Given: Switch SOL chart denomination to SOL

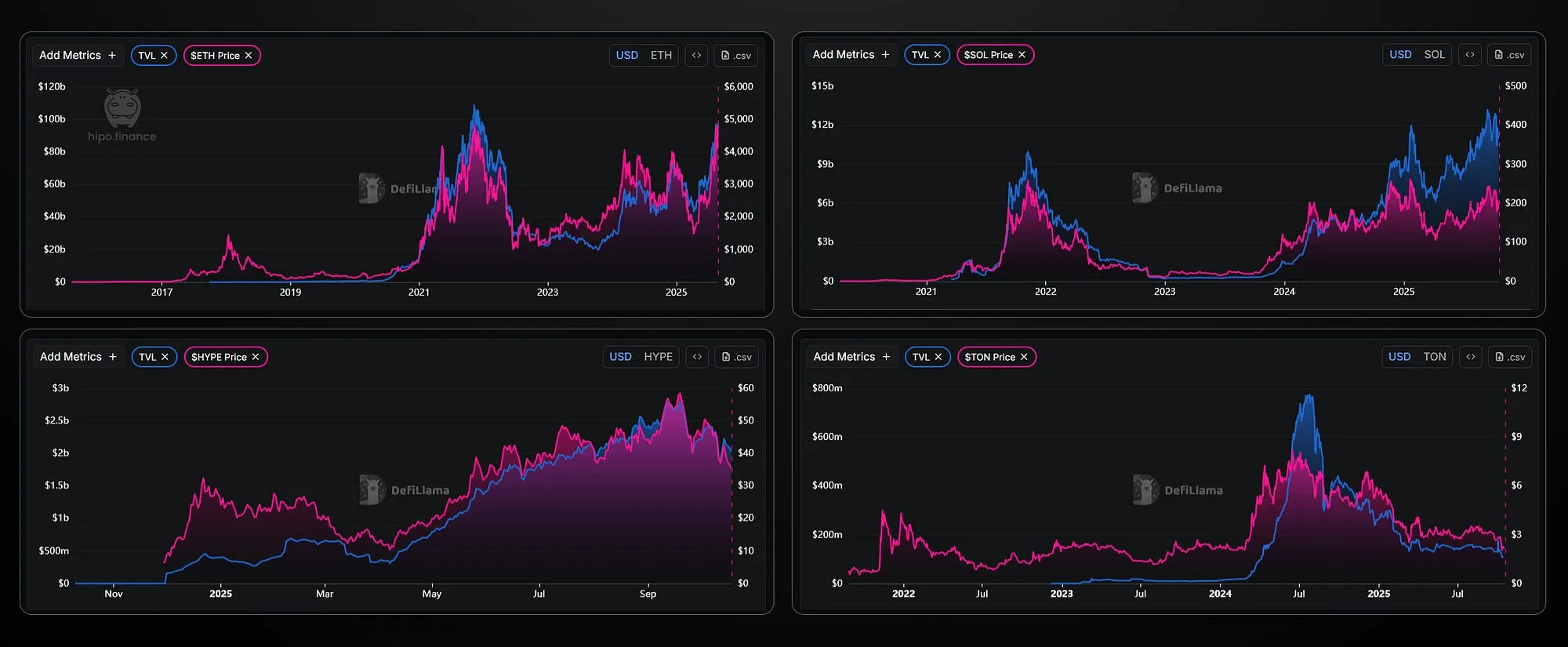Looking at the screenshot, I should tap(1434, 54).
